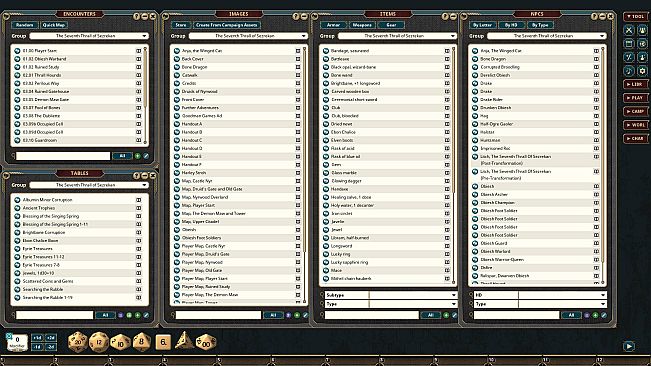Focus the search field in Encounters window
The width and height of the screenshot is (651, 366).
pos(63,156)
